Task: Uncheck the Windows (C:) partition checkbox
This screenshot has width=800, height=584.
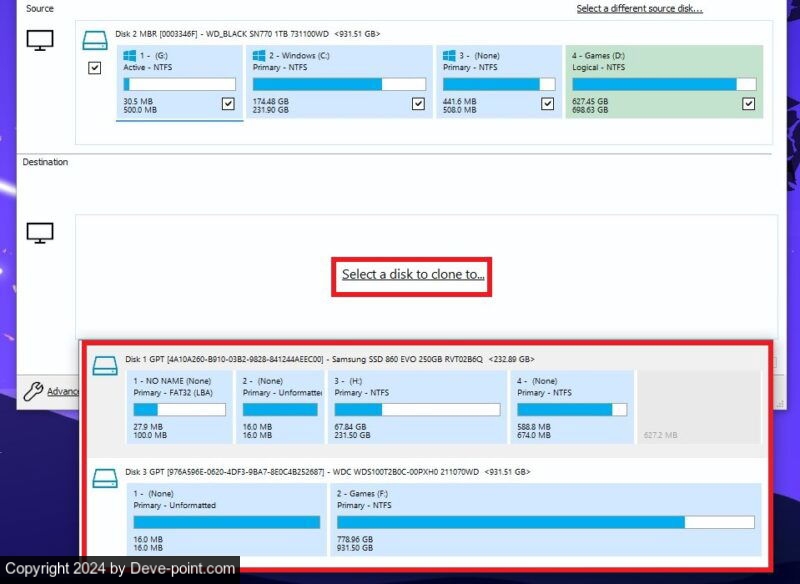Action: [x=418, y=103]
